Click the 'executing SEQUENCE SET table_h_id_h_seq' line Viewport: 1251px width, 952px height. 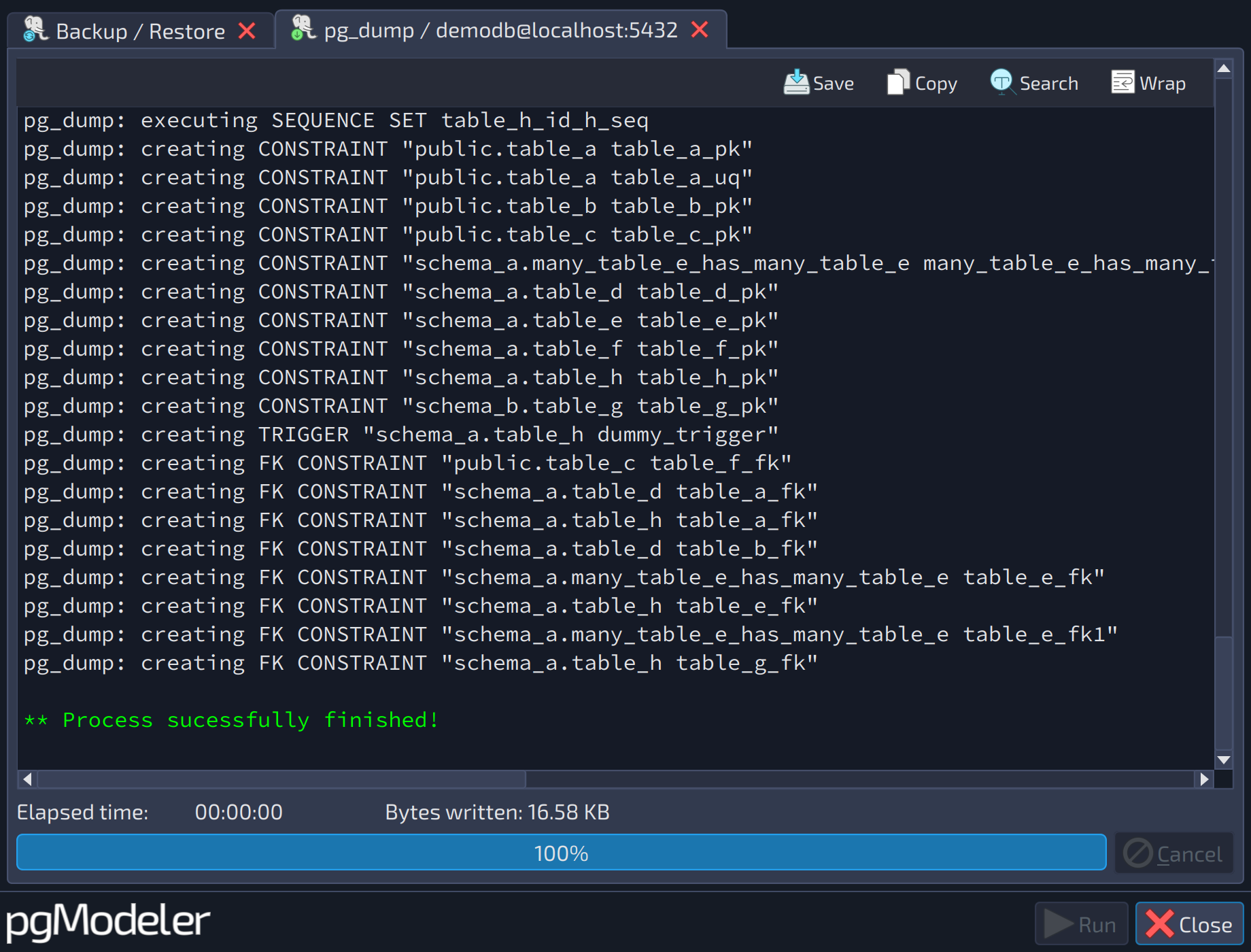(336, 120)
